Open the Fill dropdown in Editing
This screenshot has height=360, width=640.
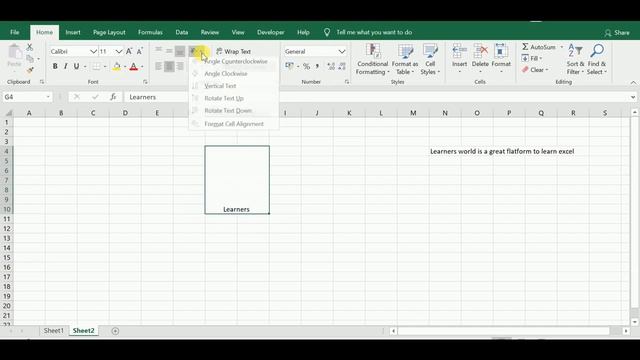pyautogui.click(x=532, y=58)
